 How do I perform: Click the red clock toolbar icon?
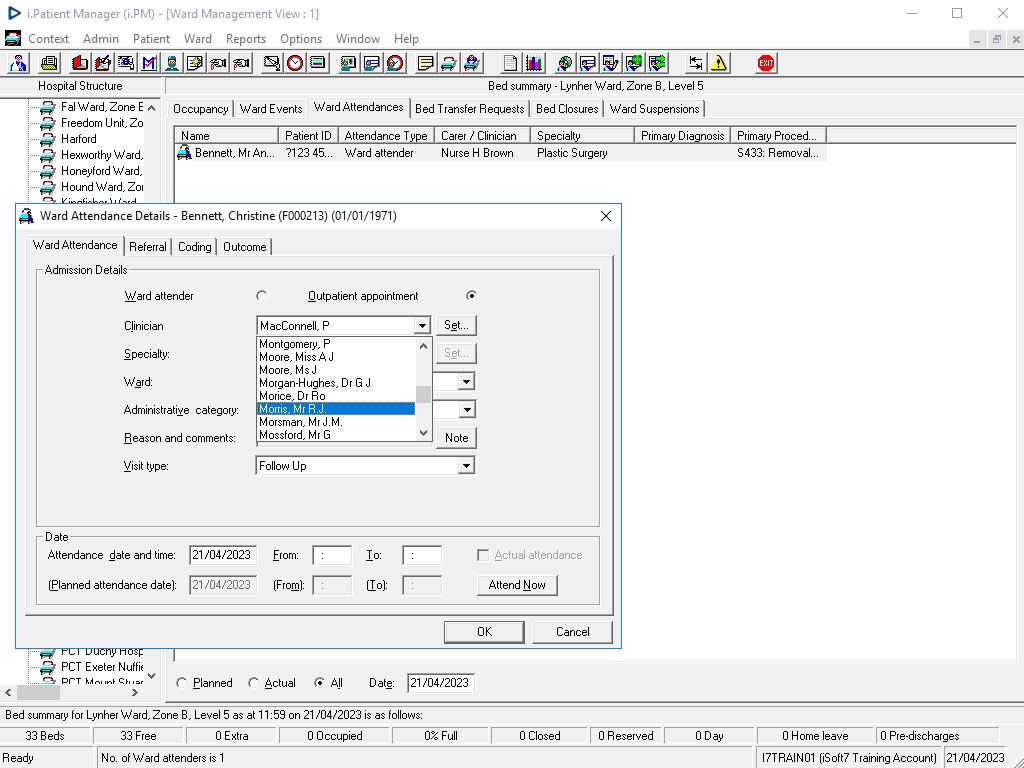tap(295, 63)
